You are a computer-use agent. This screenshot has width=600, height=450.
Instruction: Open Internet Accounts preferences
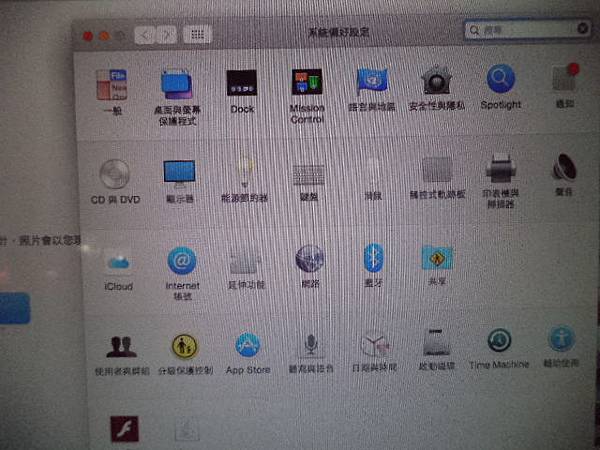point(182,261)
